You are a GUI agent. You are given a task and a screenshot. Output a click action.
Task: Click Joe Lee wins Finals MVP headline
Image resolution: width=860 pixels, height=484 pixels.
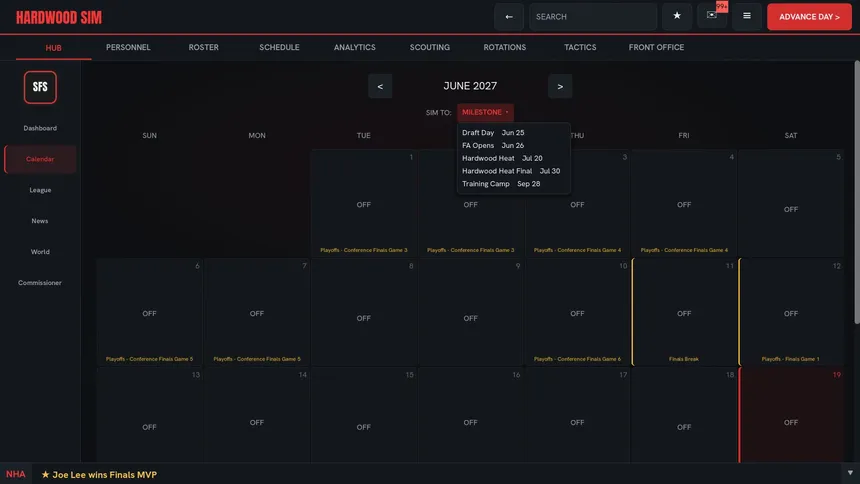99,475
